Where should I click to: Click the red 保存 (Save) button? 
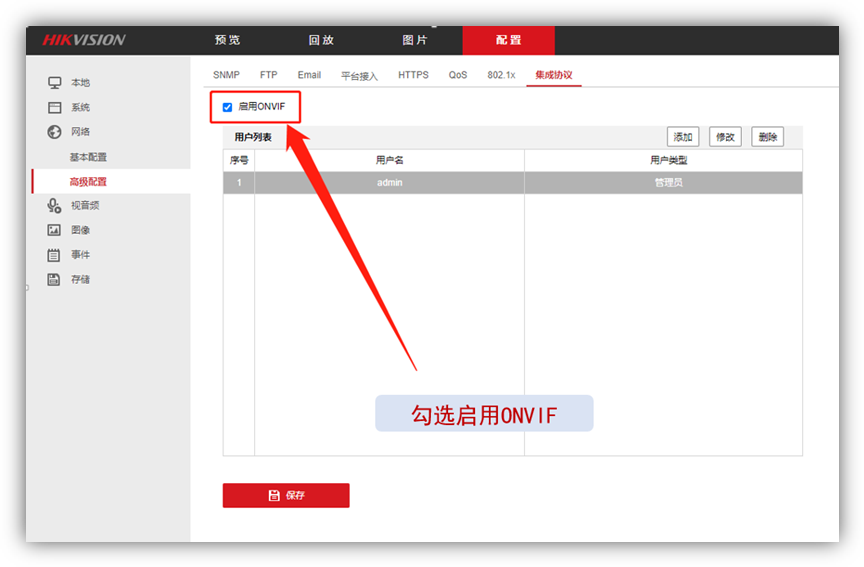(x=286, y=495)
